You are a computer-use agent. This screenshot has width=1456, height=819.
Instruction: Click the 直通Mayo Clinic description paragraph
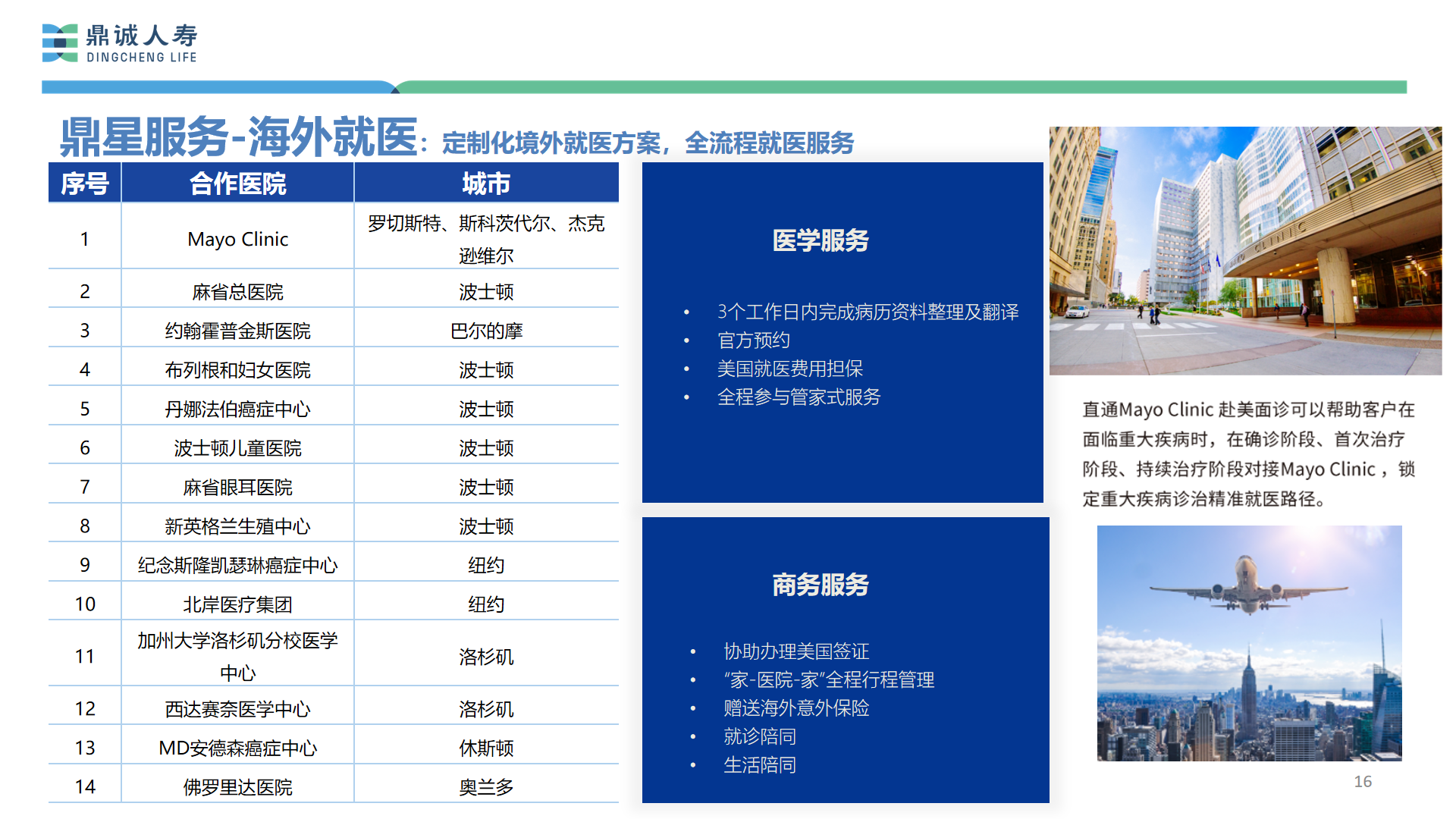coord(1248,453)
